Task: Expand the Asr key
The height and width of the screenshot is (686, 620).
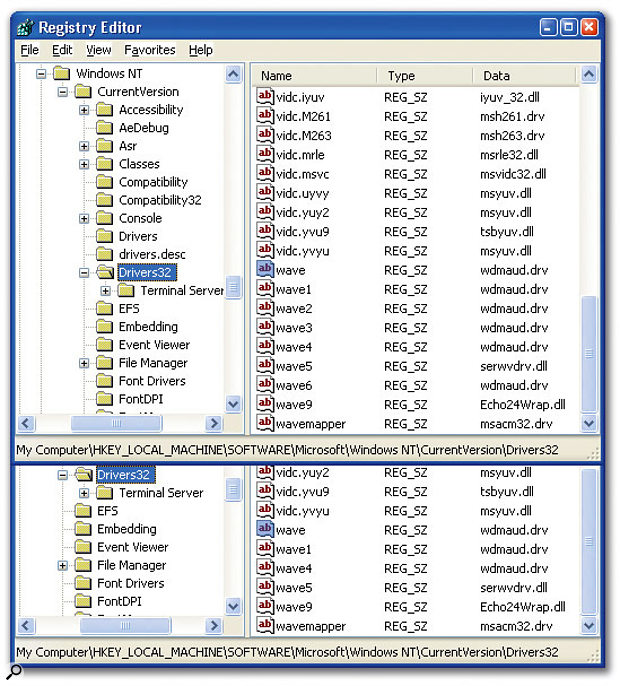Action: pyautogui.click(x=84, y=146)
